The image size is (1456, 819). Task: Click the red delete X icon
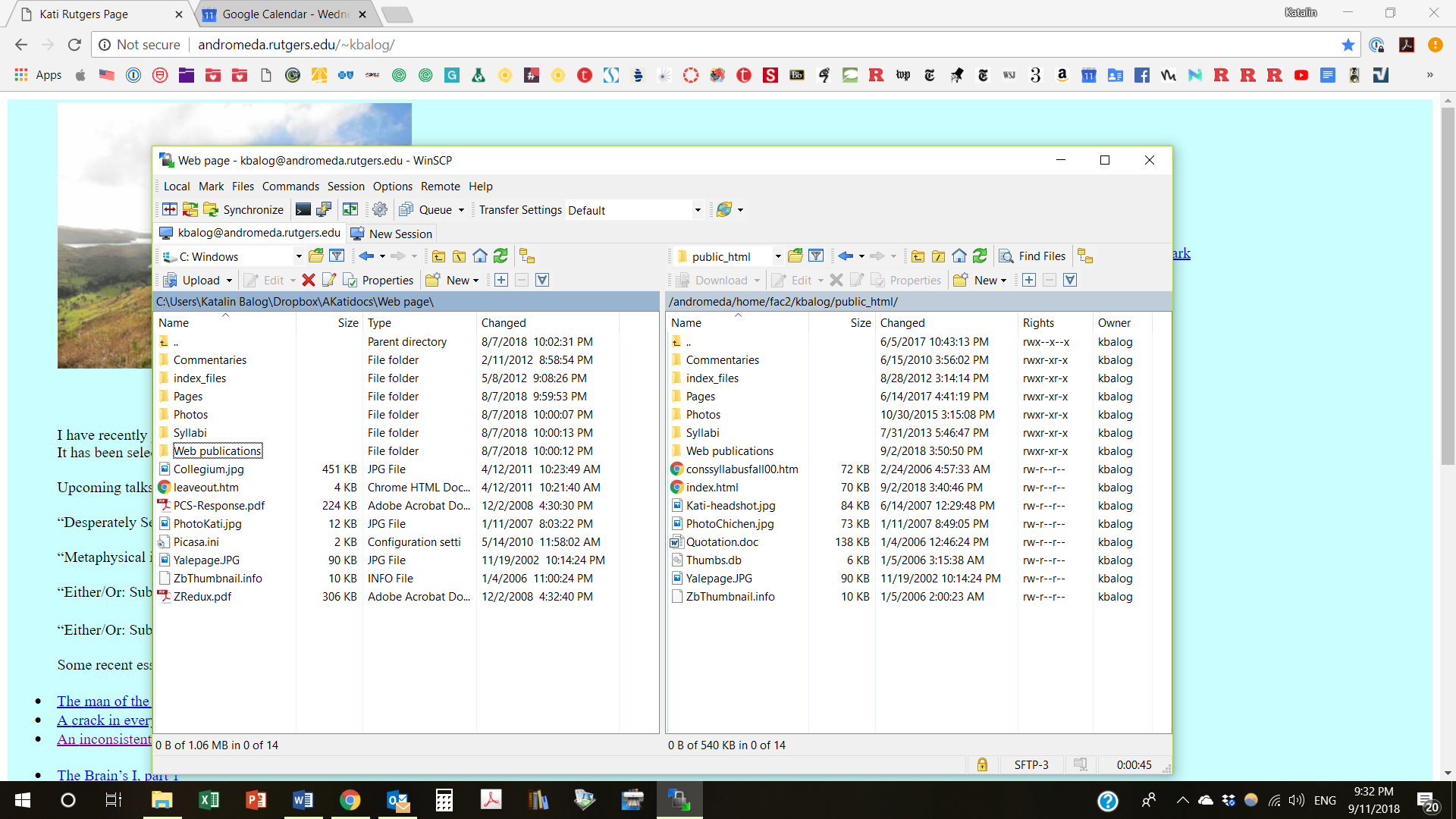pyautogui.click(x=308, y=280)
